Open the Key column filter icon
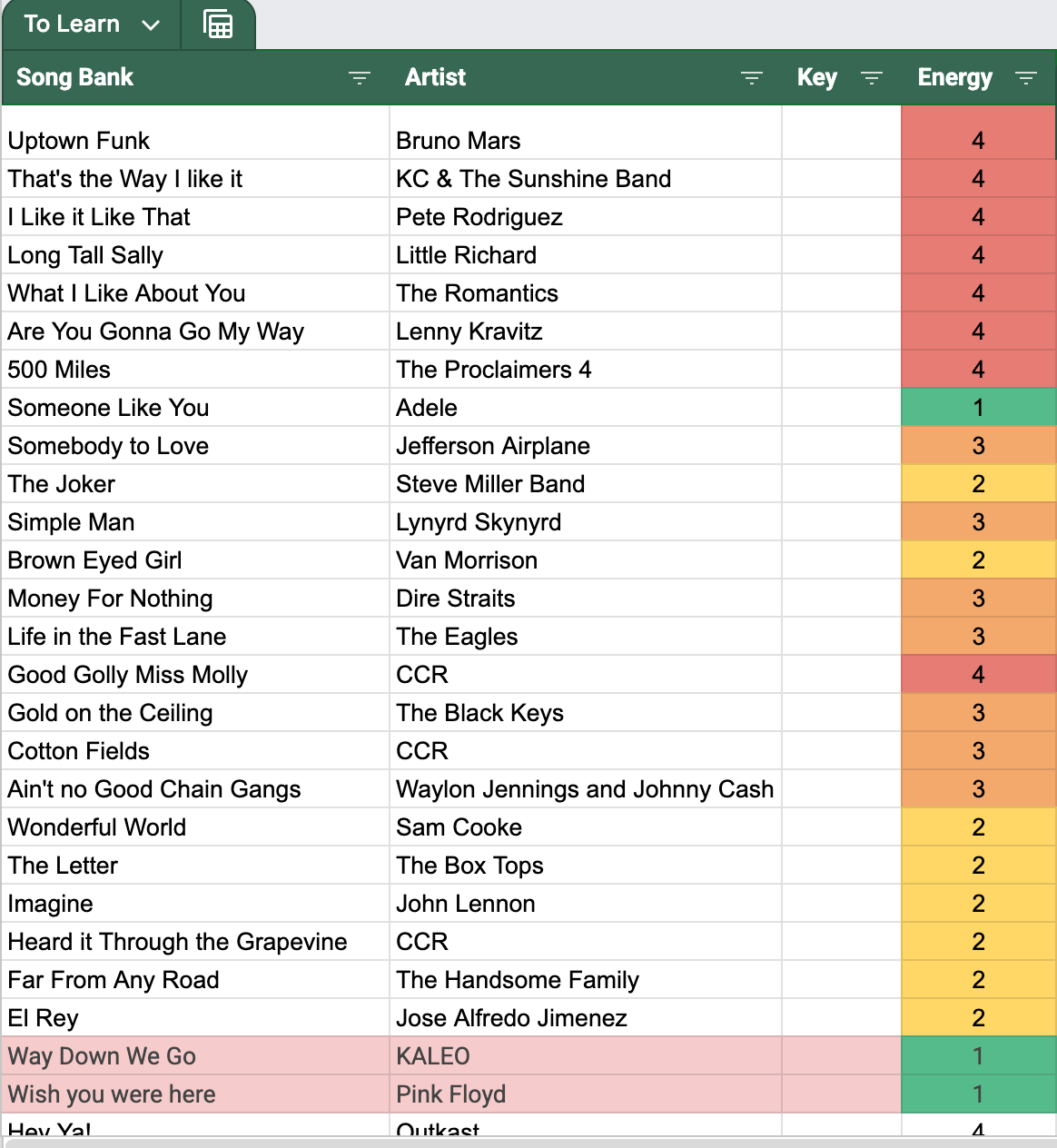1057x1148 pixels. point(872,78)
